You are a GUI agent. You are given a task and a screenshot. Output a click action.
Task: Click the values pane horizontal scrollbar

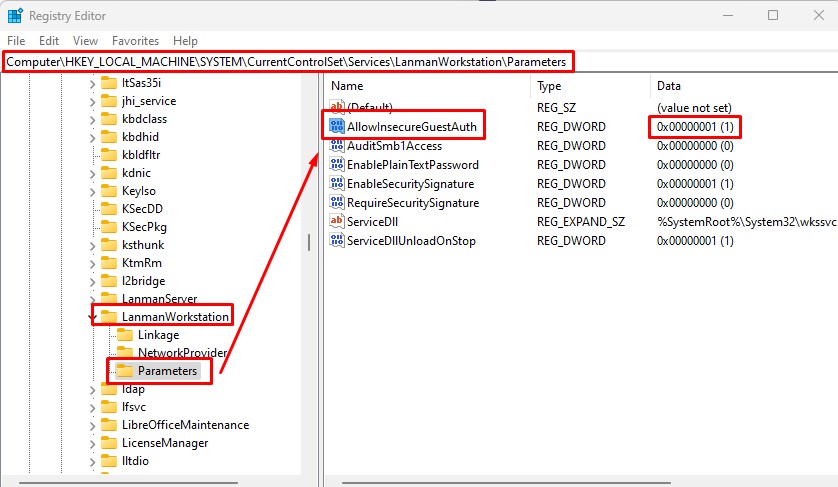[x=506, y=483]
